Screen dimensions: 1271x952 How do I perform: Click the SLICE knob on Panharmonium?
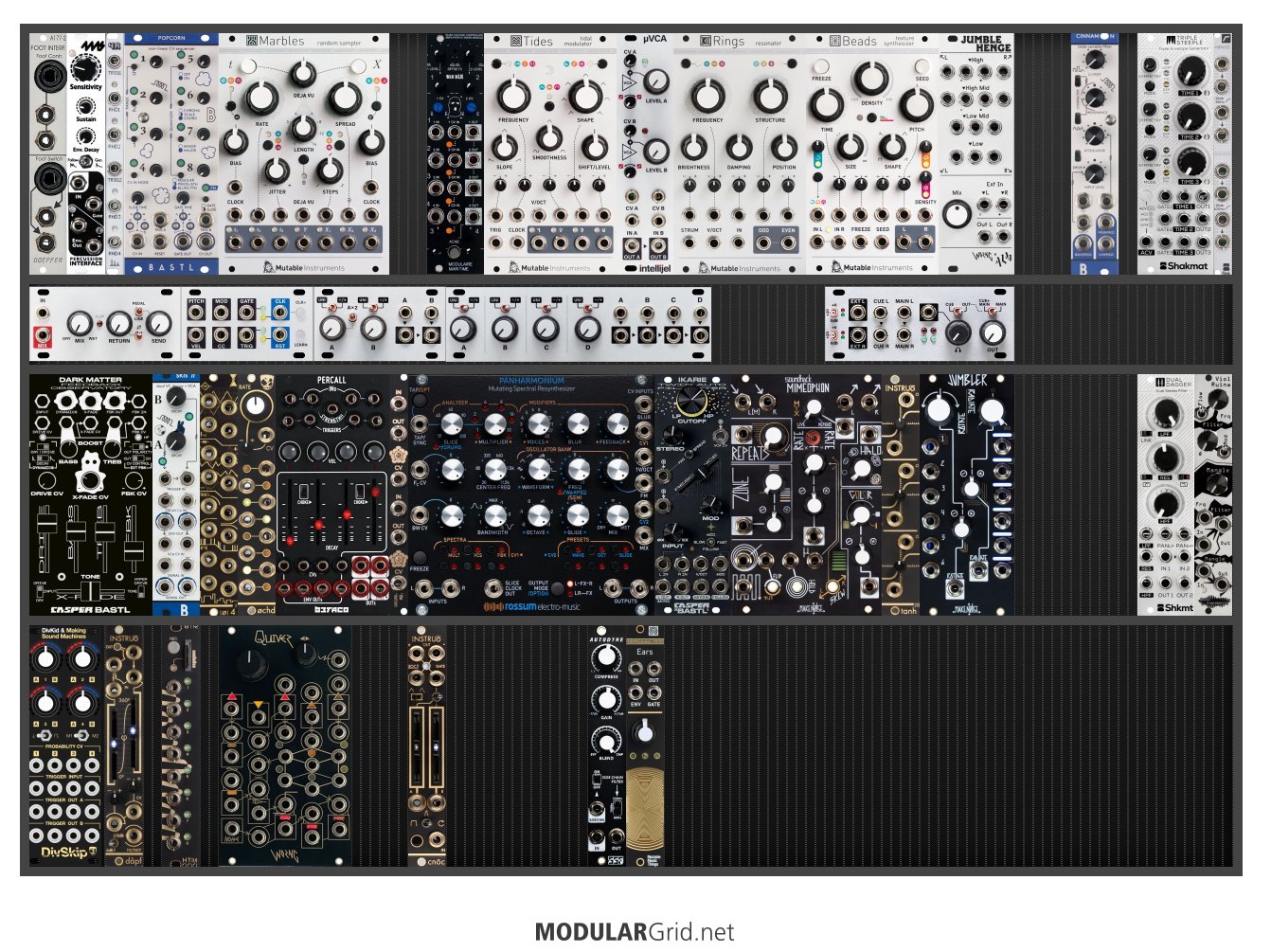[x=452, y=423]
